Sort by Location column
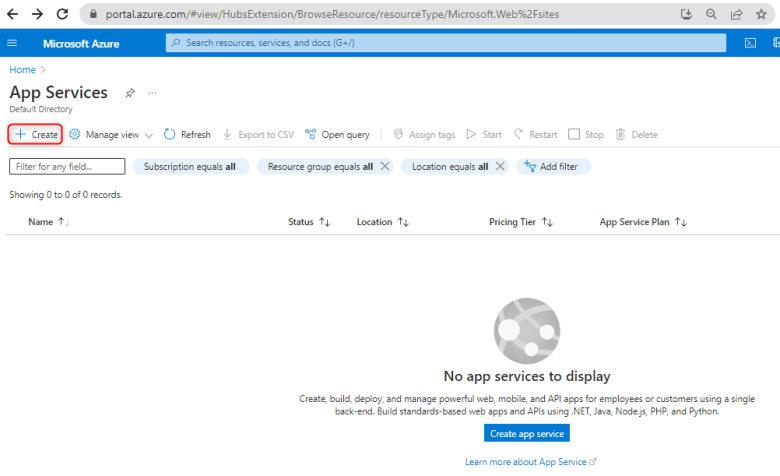 click(383, 222)
